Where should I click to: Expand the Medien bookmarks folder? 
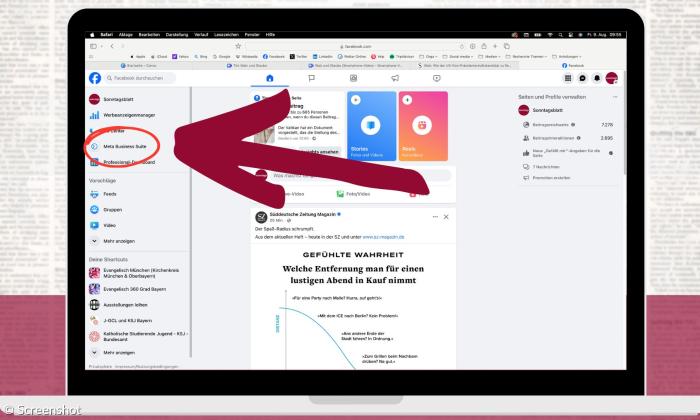[x=489, y=57]
